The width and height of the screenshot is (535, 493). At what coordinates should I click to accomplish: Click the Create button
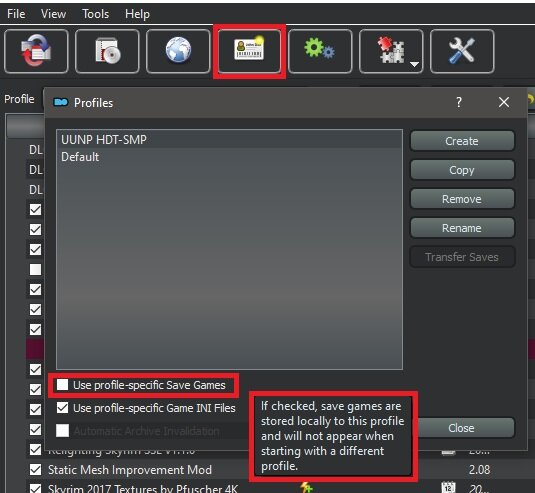pyautogui.click(x=462, y=141)
